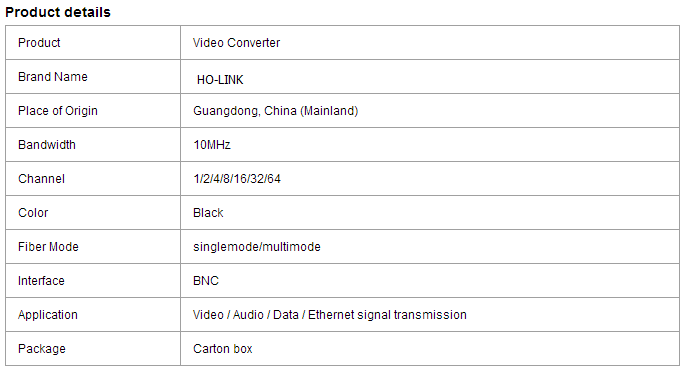
Task: Select the Bandwidth label cell
Action: click(93, 145)
